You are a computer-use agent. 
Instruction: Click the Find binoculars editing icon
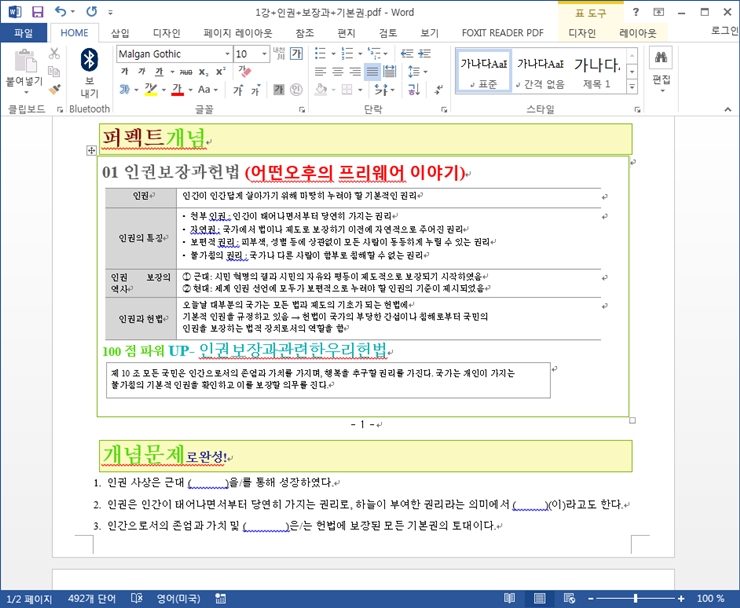(661, 58)
